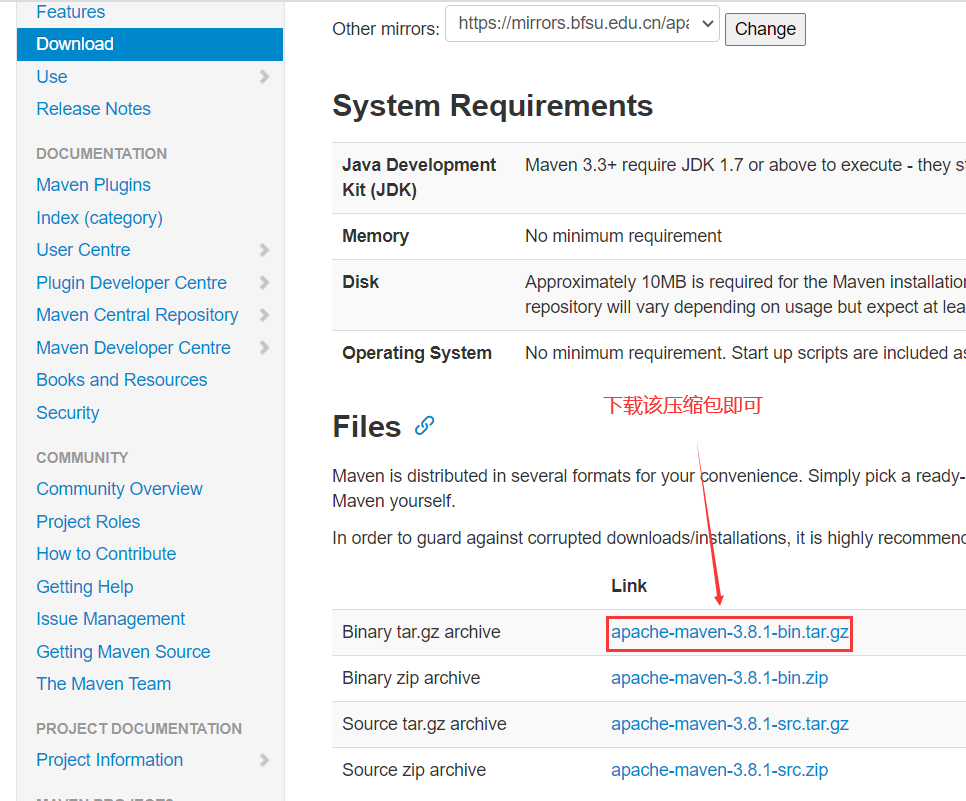Open Books and Resources link
Viewport: 966px width, 801px height.
122,380
